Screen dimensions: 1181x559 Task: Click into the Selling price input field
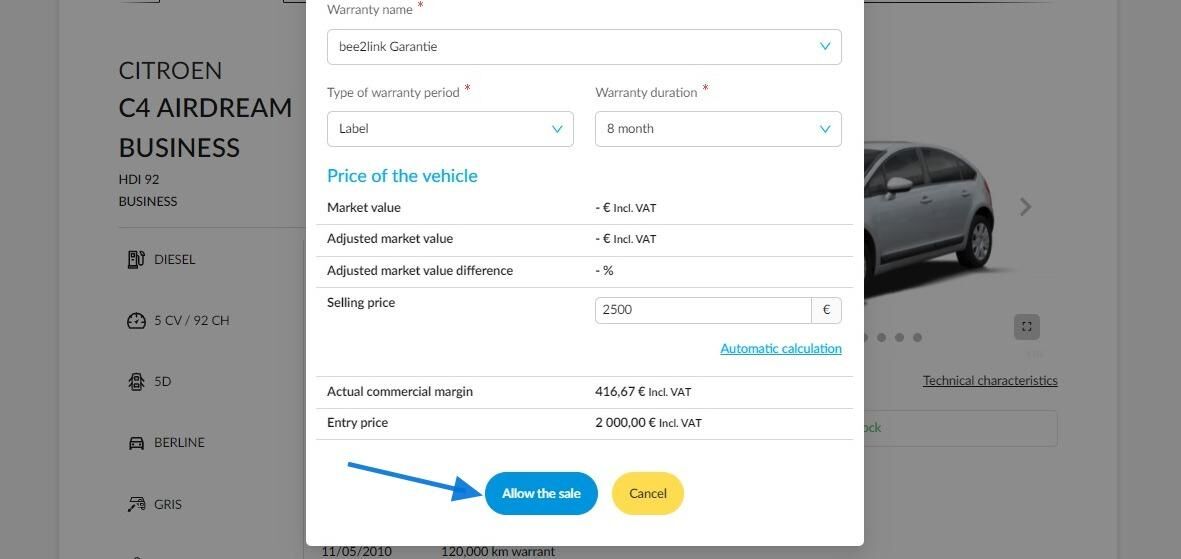click(x=703, y=310)
